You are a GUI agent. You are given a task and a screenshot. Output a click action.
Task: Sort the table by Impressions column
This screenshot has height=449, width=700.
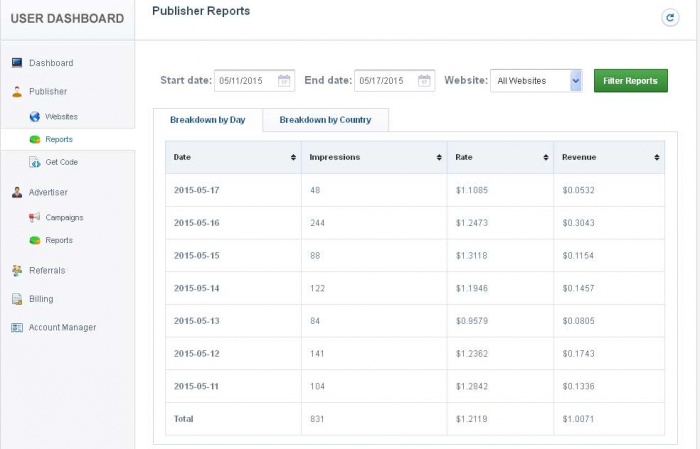(439, 158)
